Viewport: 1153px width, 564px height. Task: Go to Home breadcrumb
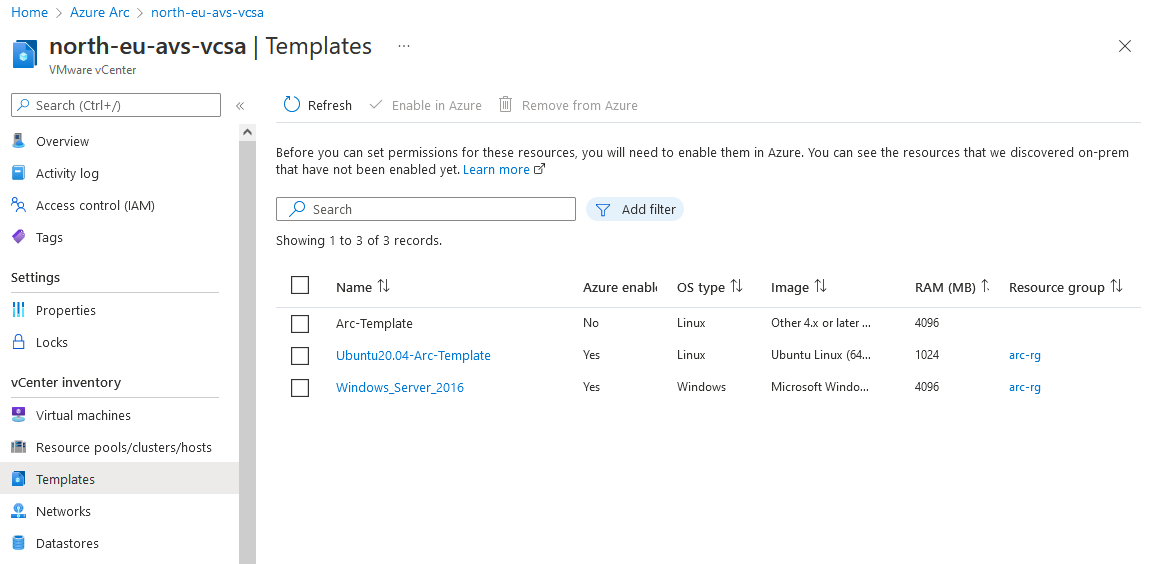click(29, 13)
